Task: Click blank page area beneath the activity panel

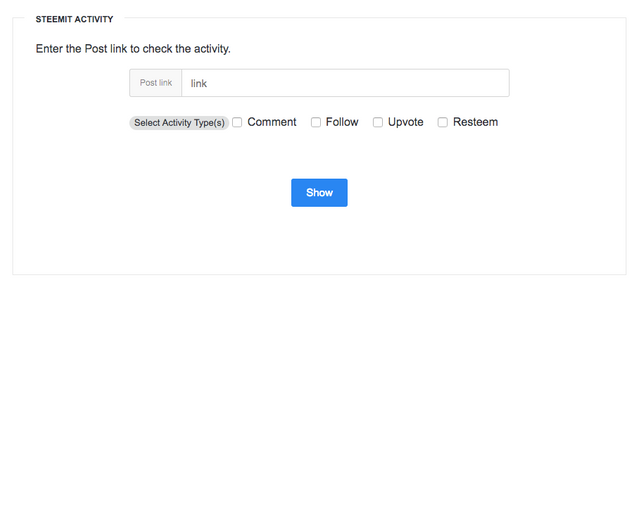Action: (x=319, y=400)
